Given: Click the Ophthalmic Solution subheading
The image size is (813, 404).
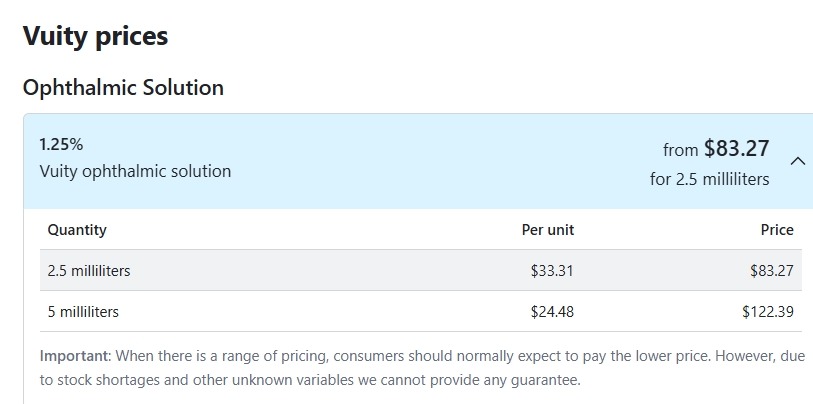Looking at the screenshot, I should click(123, 87).
